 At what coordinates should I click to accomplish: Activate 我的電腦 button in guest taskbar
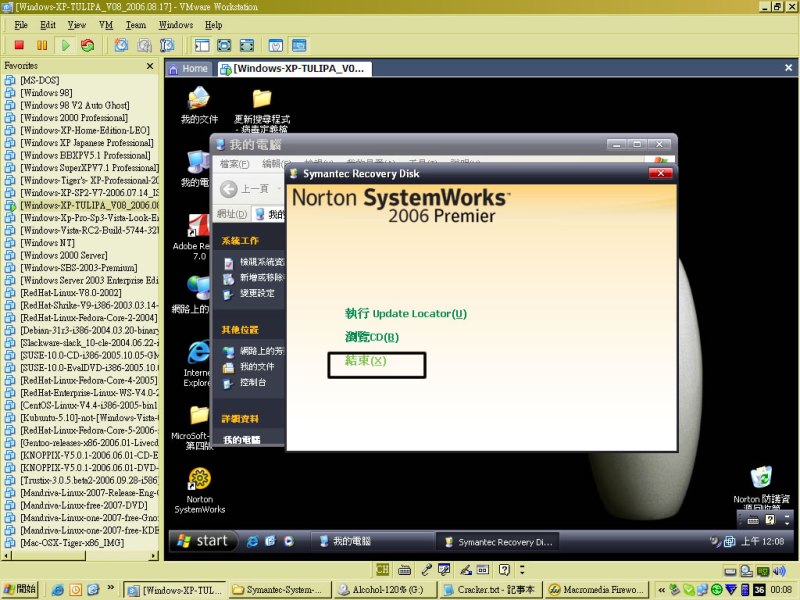(372, 541)
